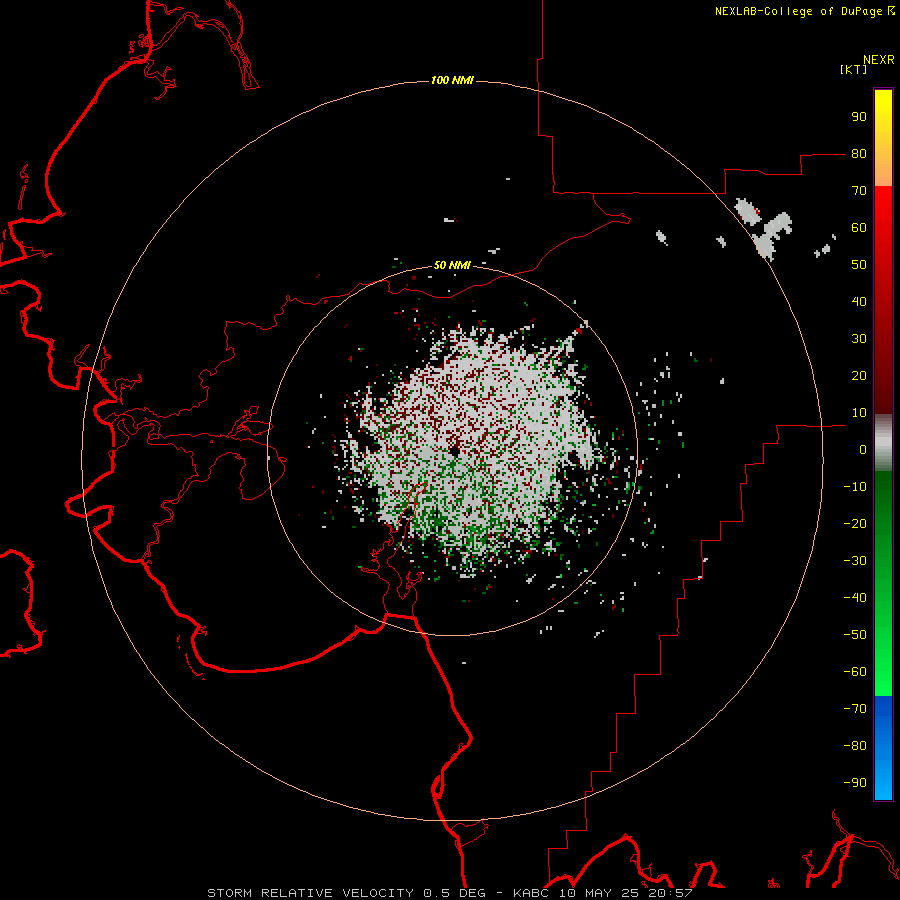Image resolution: width=900 pixels, height=900 pixels.
Task: Click the 90 value on the velocity scale
Action: (x=859, y=117)
